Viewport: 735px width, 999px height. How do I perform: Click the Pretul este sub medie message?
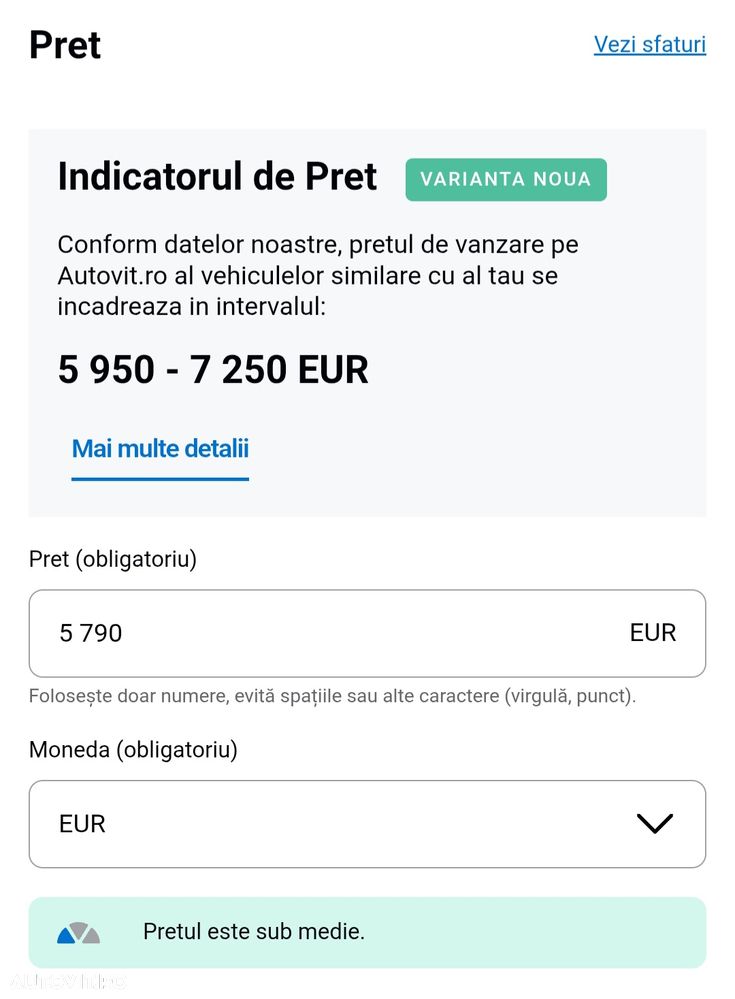tap(254, 932)
